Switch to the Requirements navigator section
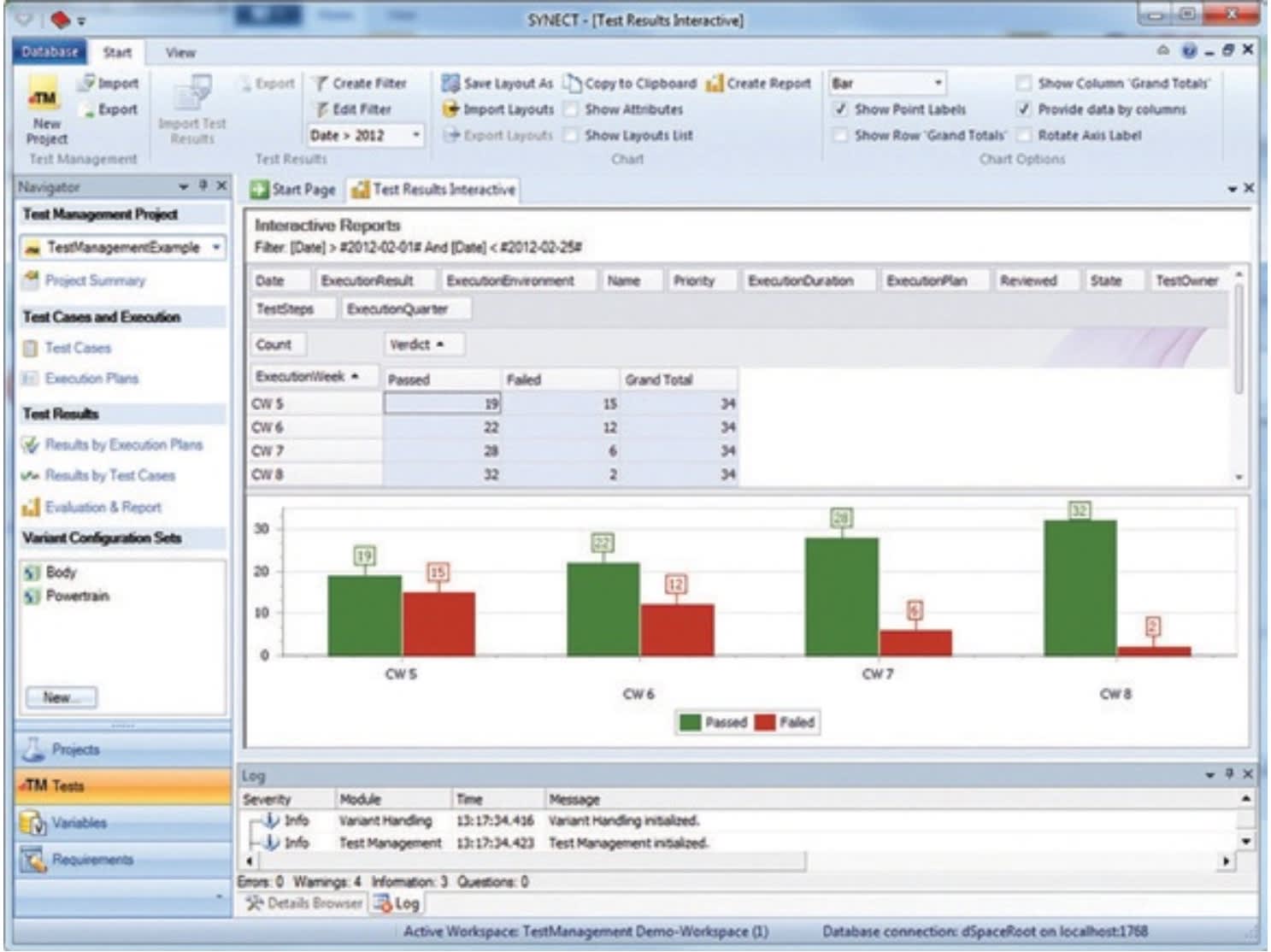 (x=122, y=860)
